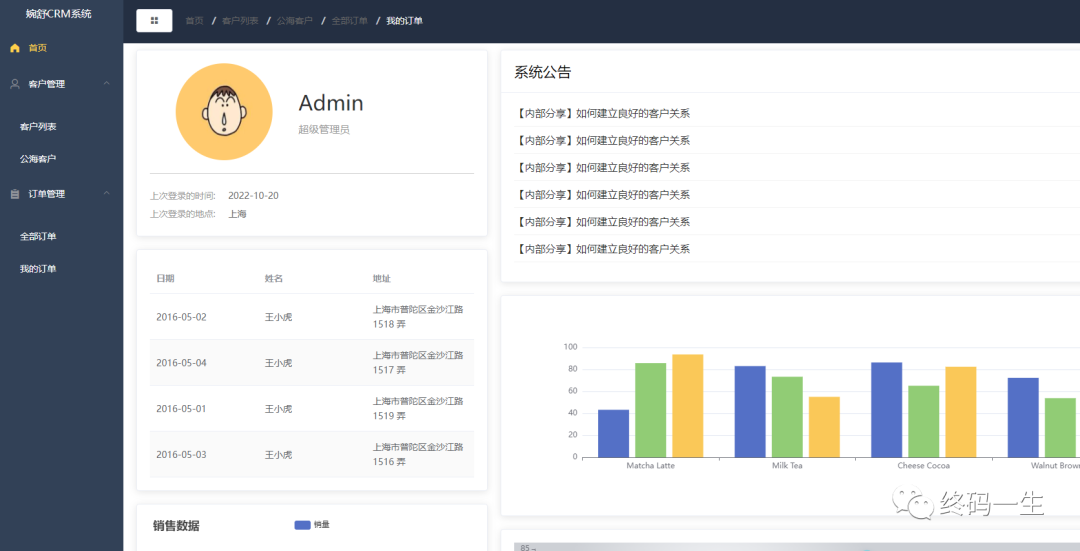Image resolution: width=1080 pixels, height=551 pixels.
Task: Open 客户管理 sidebar menu
Action: pos(47,84)
